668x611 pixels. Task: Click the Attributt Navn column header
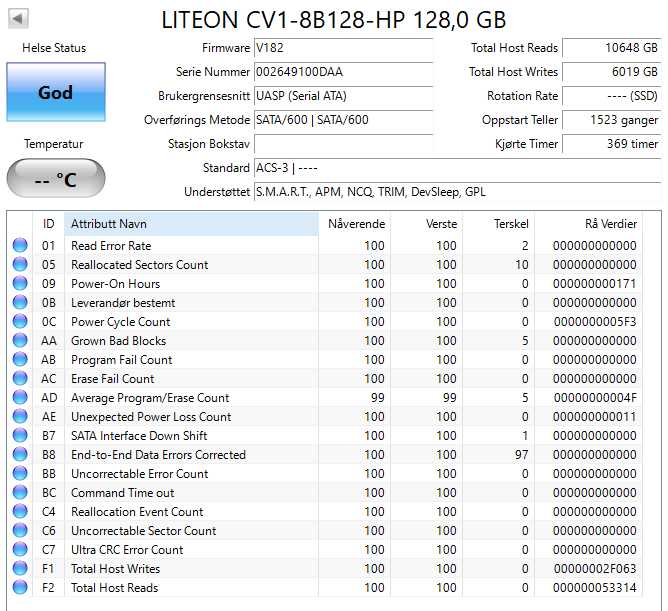coord(191,224)
